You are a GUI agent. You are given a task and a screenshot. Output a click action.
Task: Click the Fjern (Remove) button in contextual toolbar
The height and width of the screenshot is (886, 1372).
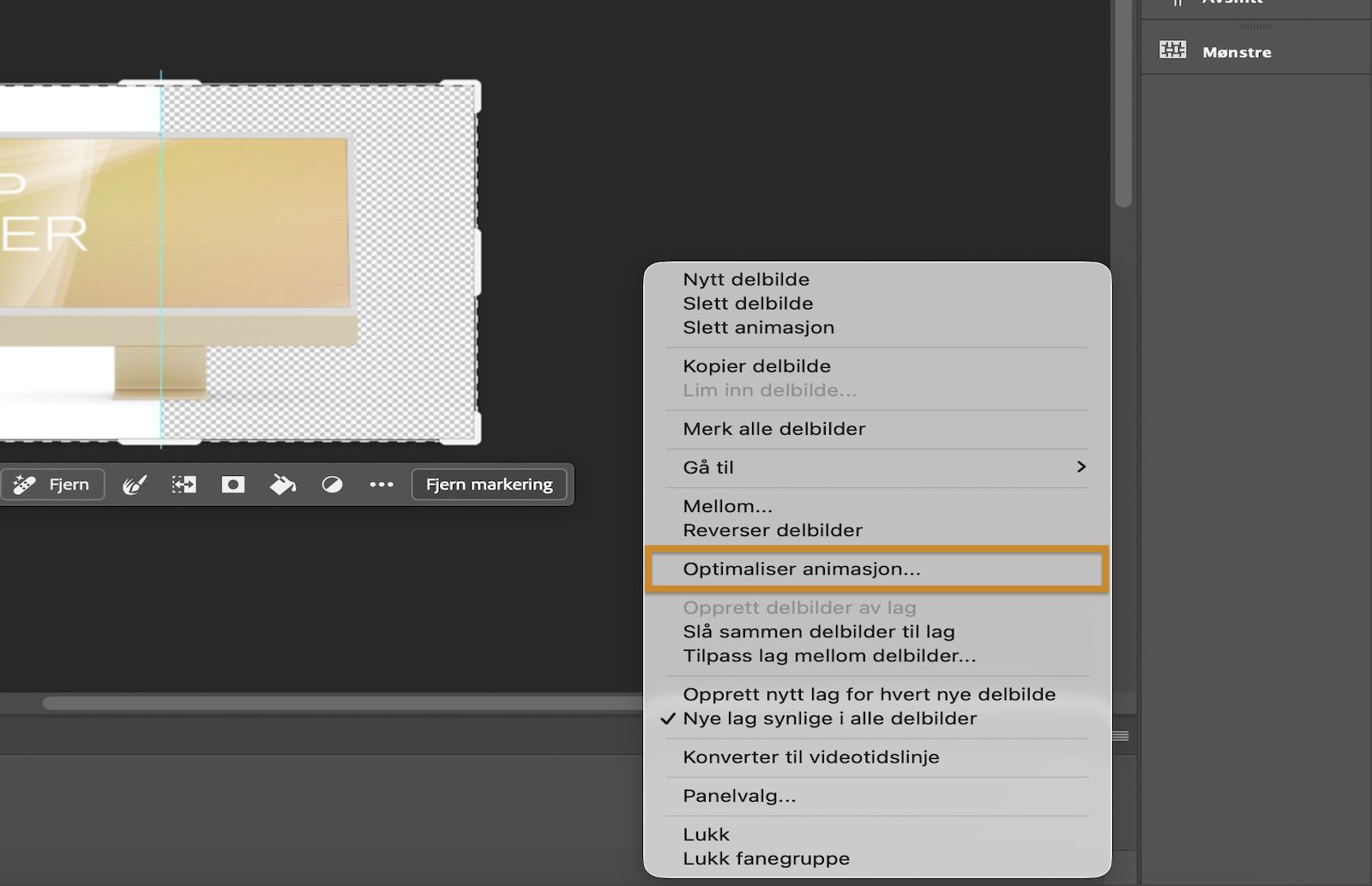pyautogui.click(x=52, y=485)
